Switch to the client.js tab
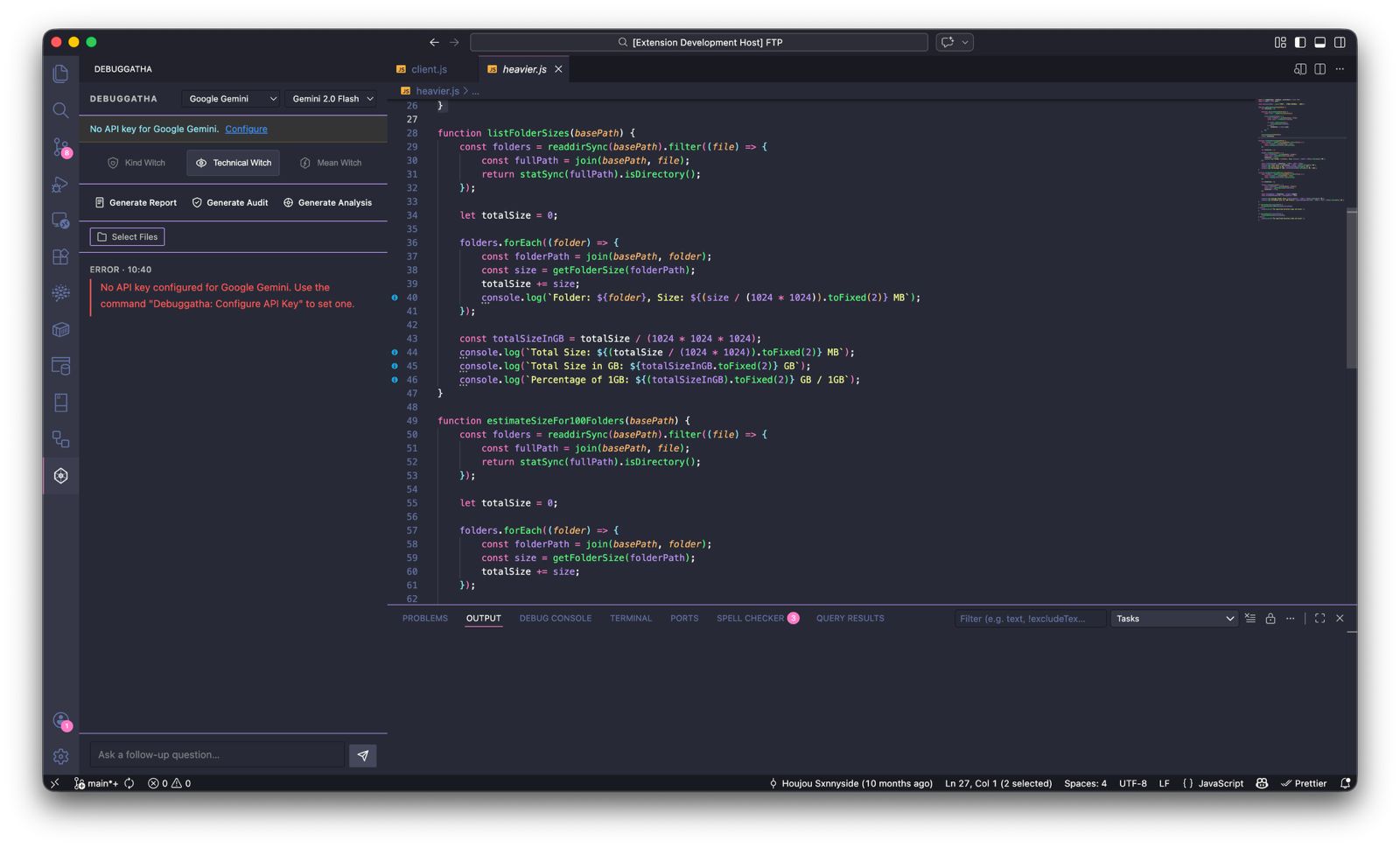Image resolution: width=1400 pixels, height=848 pixels. 429,69
